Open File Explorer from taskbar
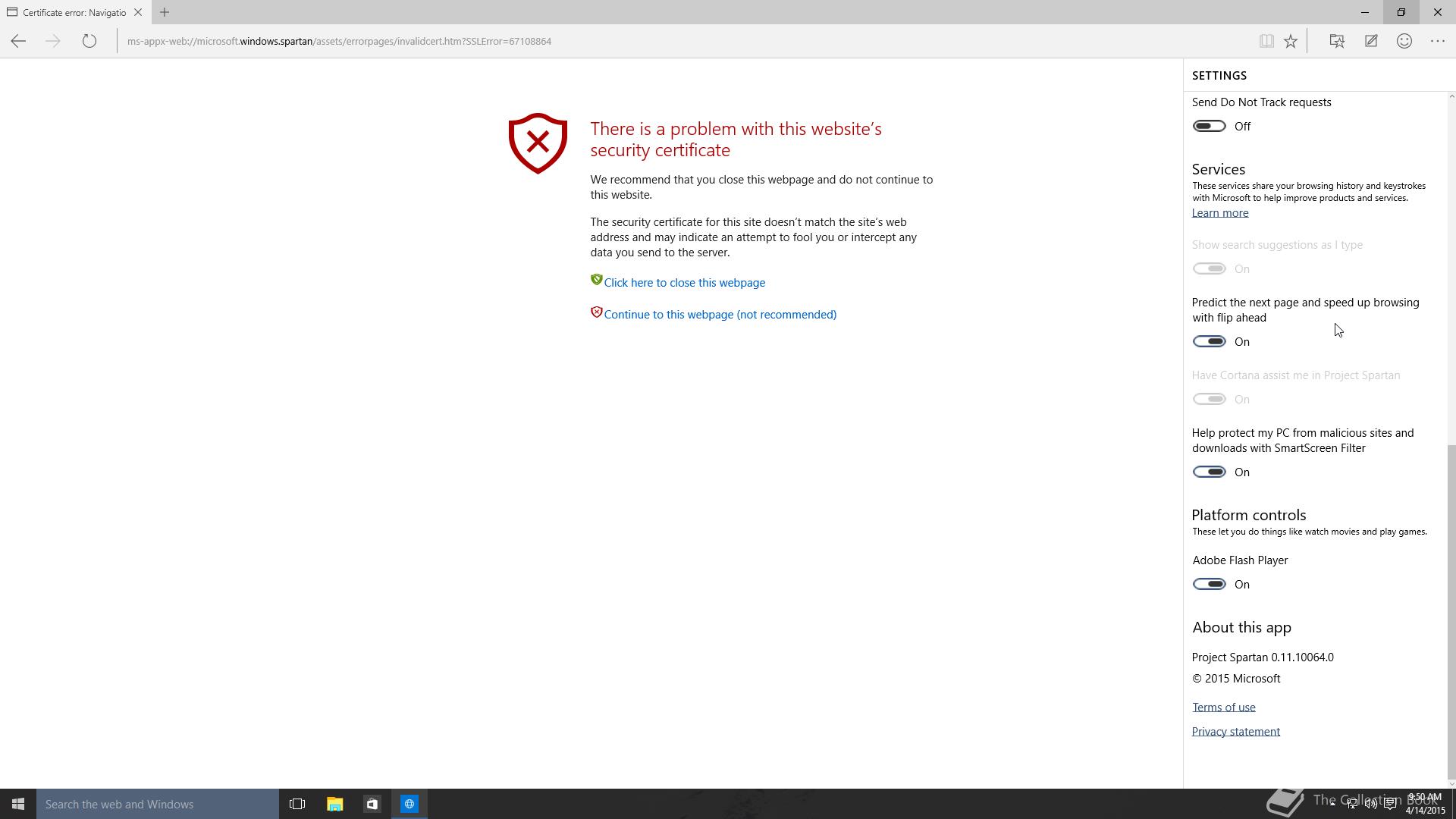This screenshot has width=1456, height=819. tap(334, 804)
